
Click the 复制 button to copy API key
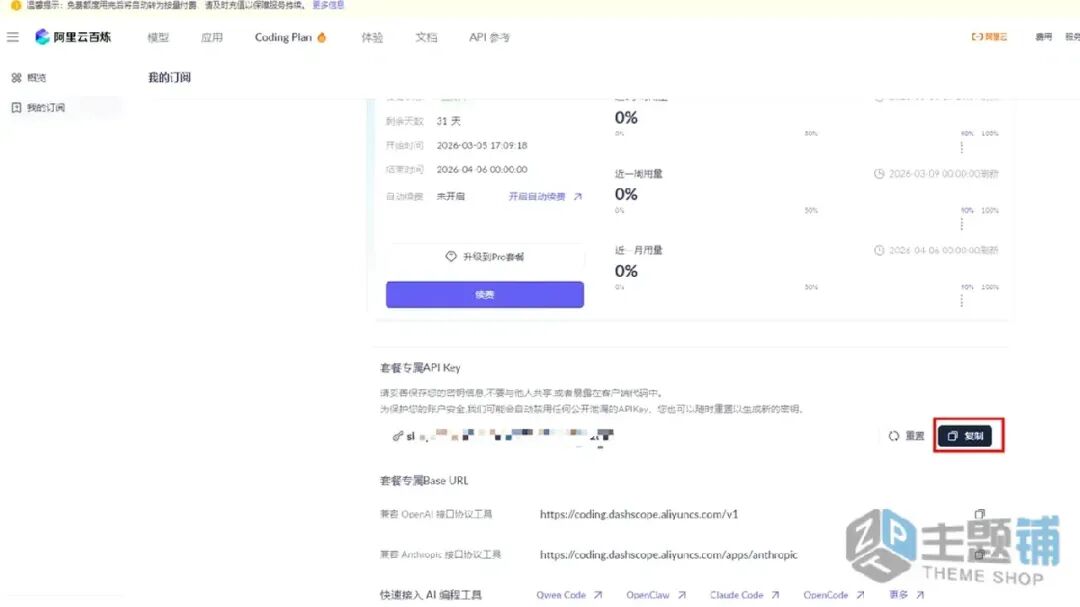[965, 436]
